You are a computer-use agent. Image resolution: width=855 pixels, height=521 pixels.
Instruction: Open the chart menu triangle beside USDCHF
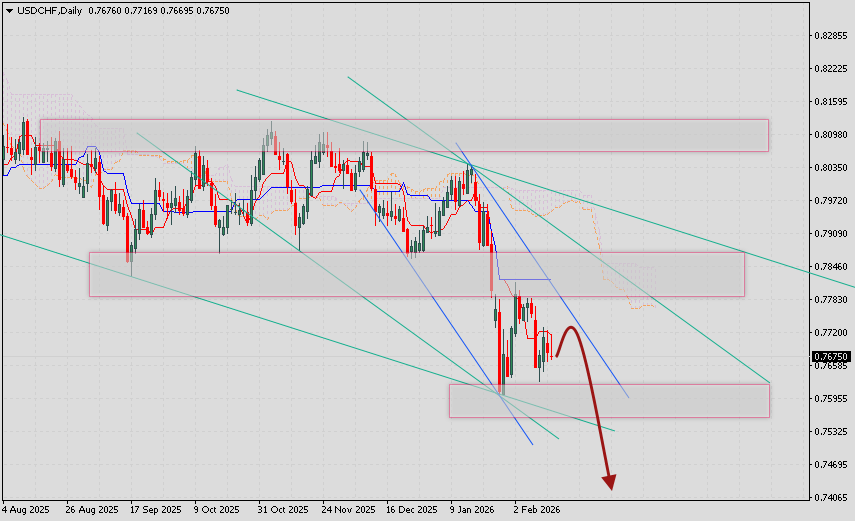(x=9, y=10)
